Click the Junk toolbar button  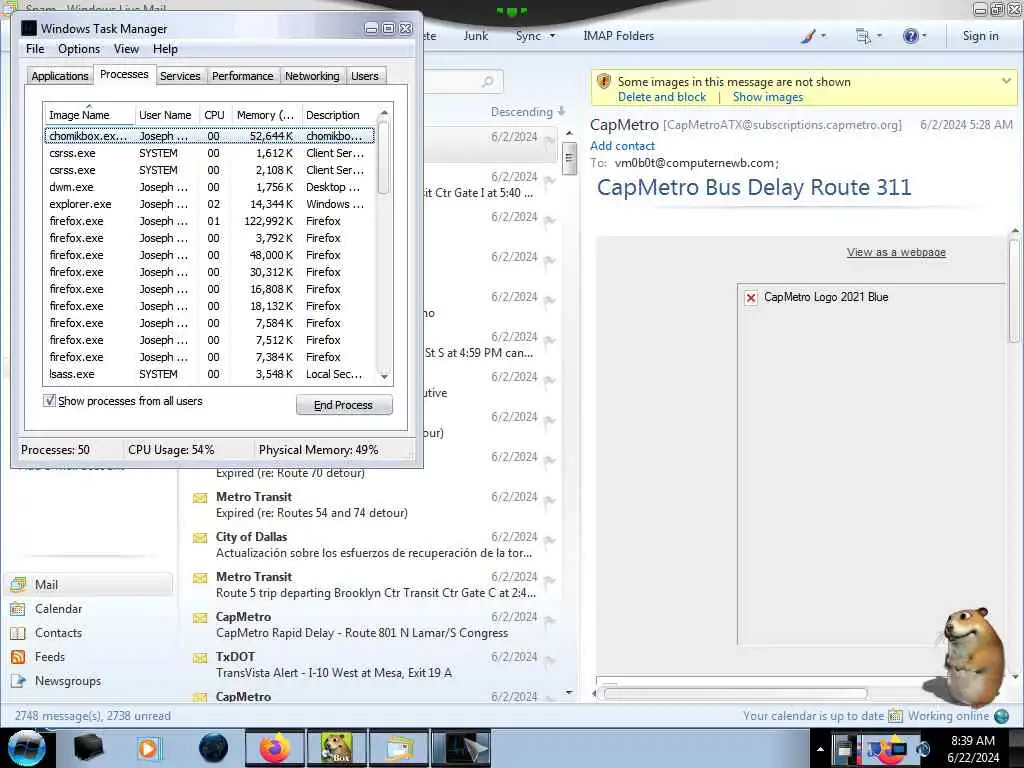475,36
